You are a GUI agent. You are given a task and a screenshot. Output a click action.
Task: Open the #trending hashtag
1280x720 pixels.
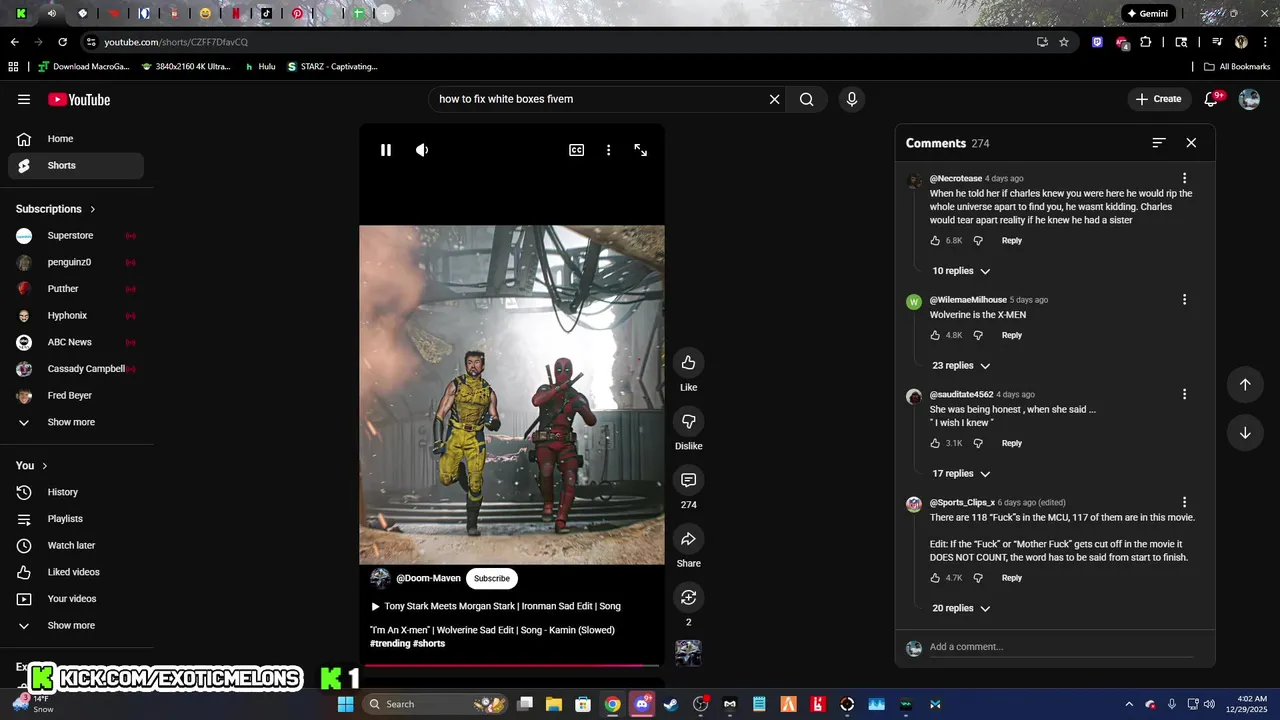point(390,643)
